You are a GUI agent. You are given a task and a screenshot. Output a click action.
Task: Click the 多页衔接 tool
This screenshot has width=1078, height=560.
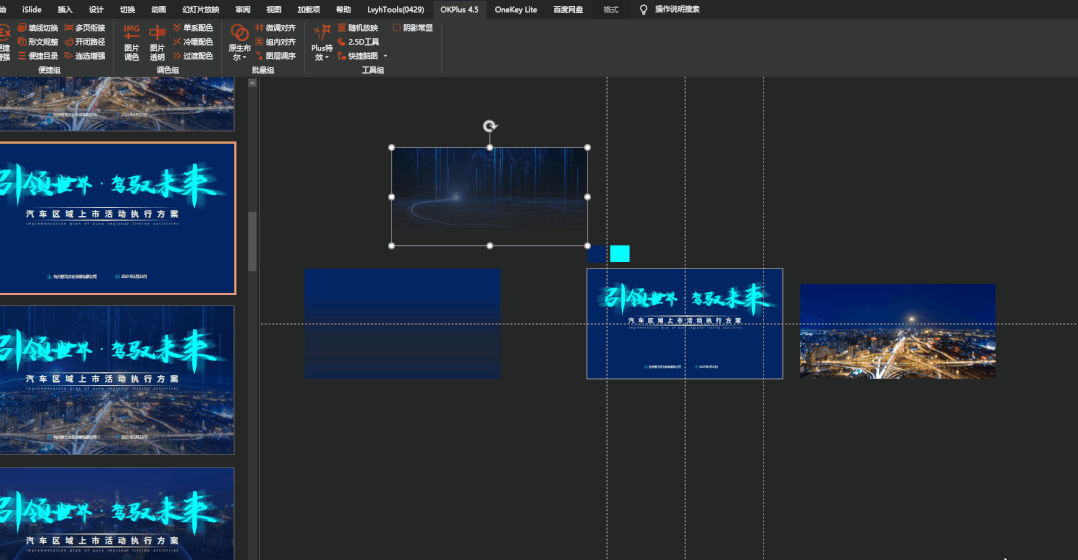pos(85,28)
